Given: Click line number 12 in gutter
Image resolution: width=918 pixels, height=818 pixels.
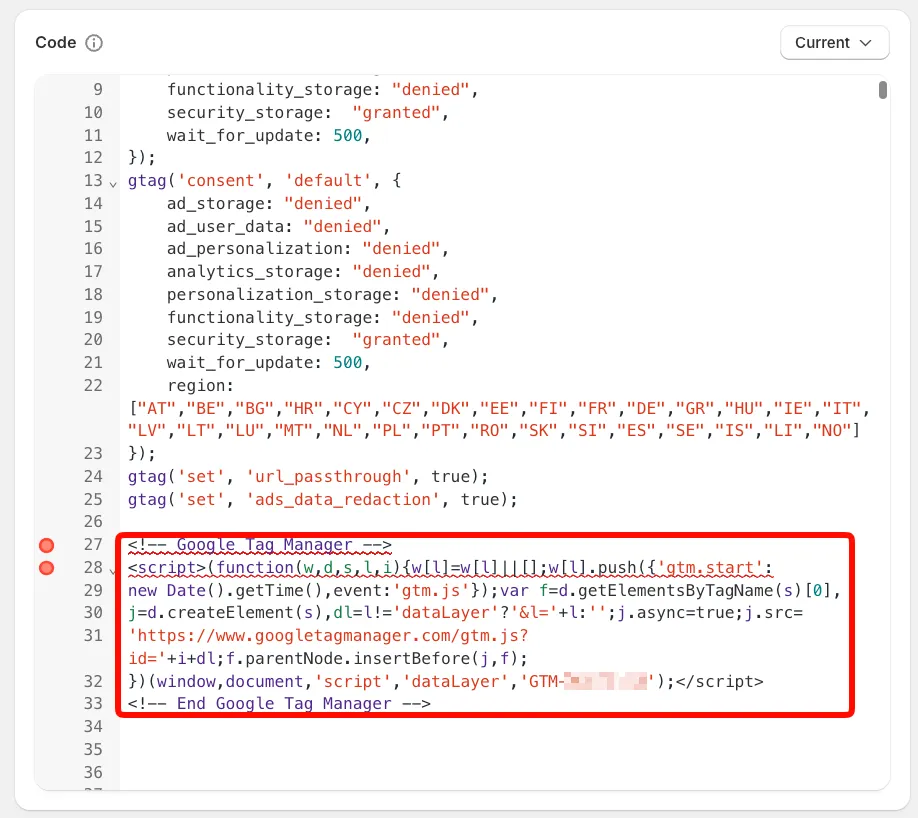Looking at the screenshot, I should coord(93,158).
